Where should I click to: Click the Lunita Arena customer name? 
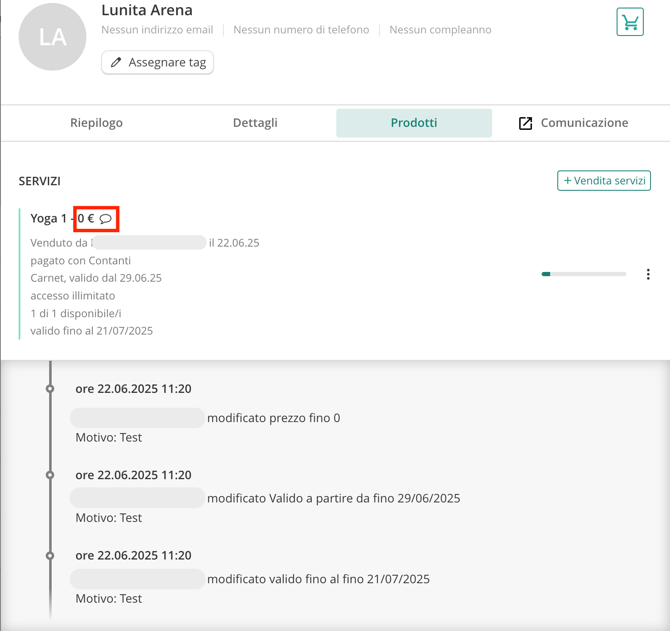147,10
